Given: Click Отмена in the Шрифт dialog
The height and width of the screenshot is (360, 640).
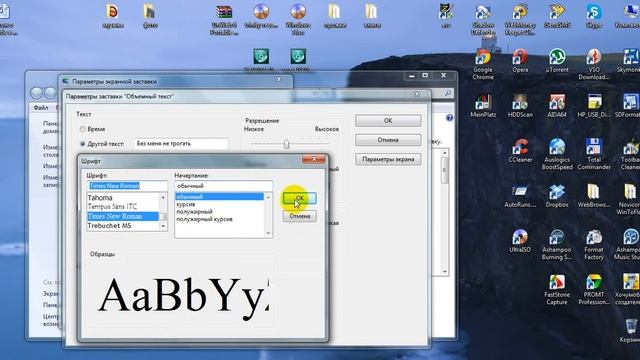Looking at the screenshot, I should pyautogui.click(x=300, y=216).
